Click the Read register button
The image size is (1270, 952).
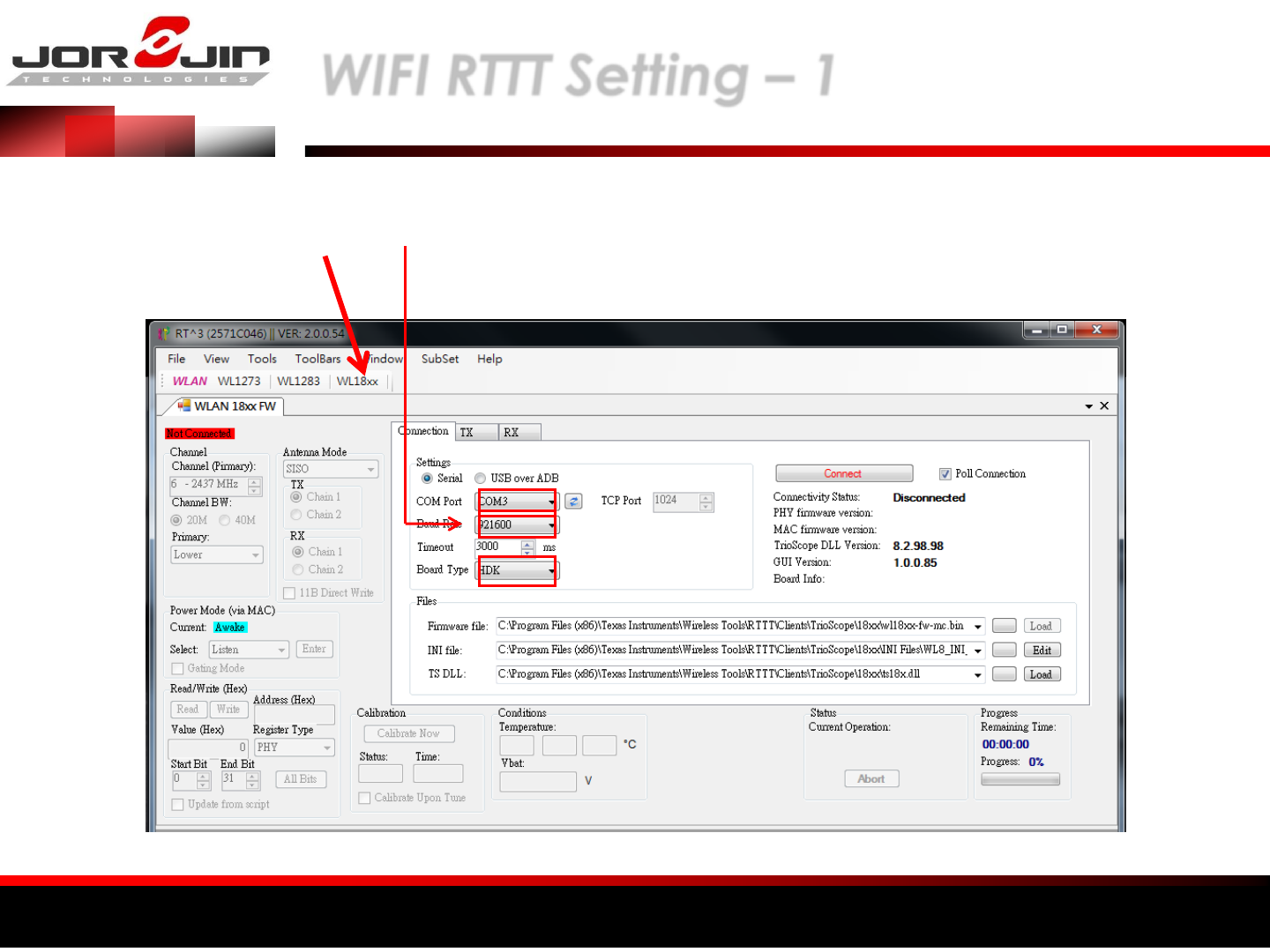point(188,710)
